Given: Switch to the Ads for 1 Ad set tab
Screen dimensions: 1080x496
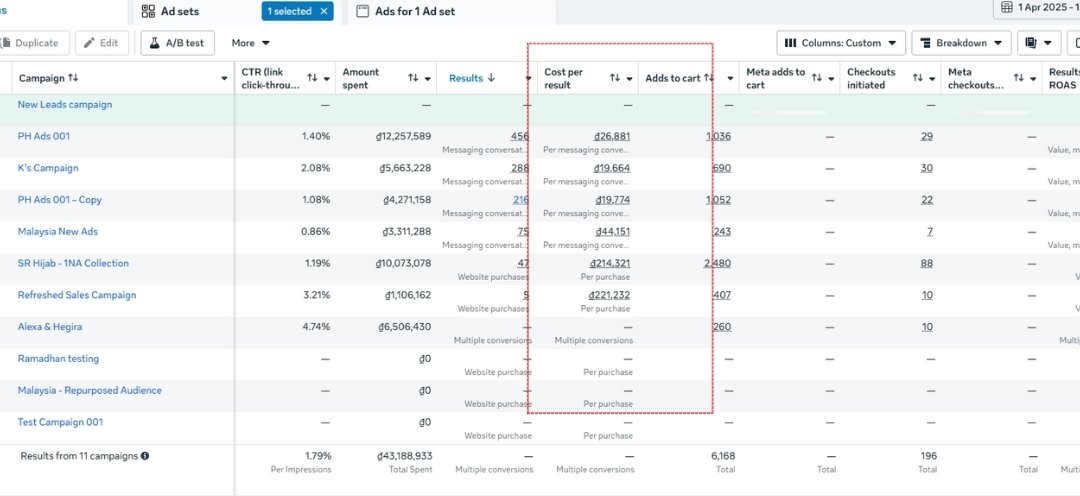Looking at the screenshot, I should click(414, 11).
